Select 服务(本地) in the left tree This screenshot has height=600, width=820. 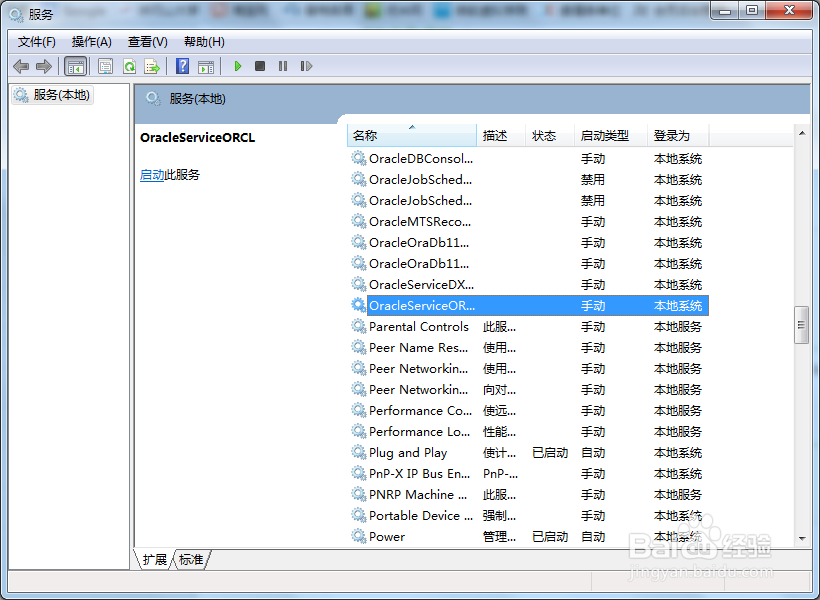52,95
